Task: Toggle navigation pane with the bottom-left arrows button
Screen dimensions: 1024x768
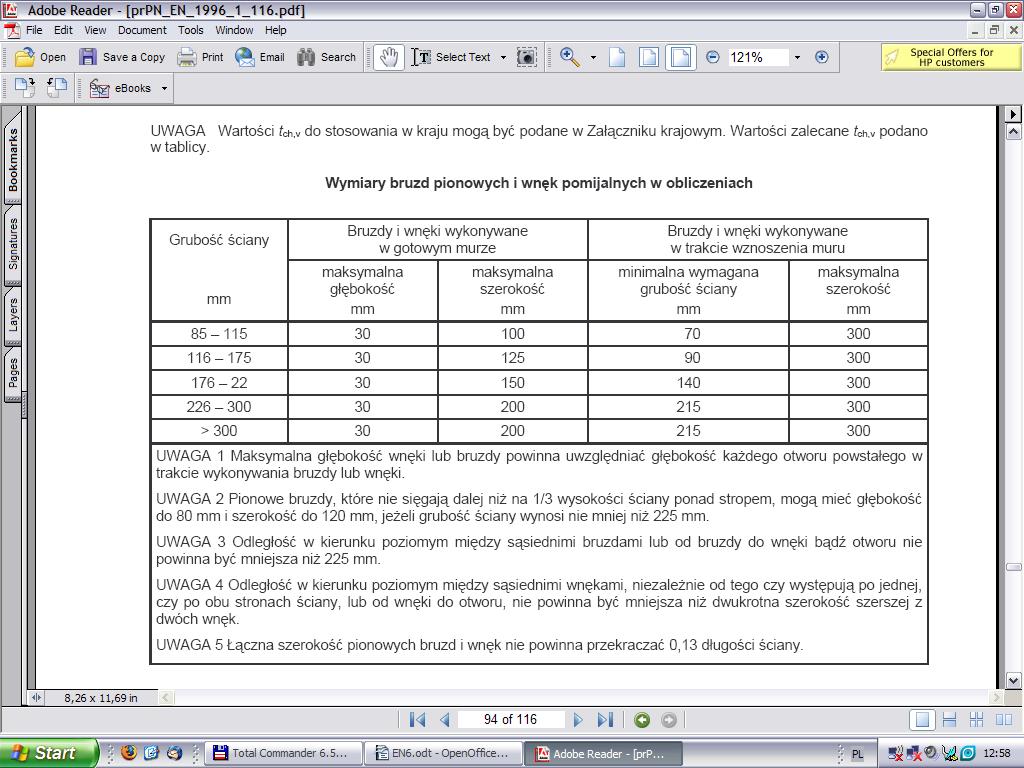Action: pyautogui.click(x=36, y=698)
